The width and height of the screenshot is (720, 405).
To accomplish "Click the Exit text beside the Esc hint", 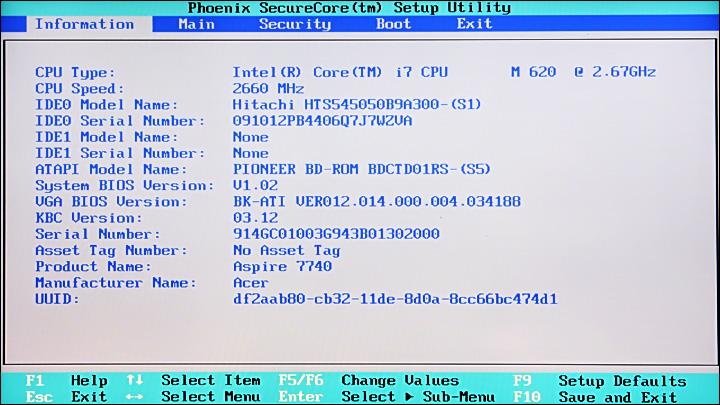I will click(89, 397).
